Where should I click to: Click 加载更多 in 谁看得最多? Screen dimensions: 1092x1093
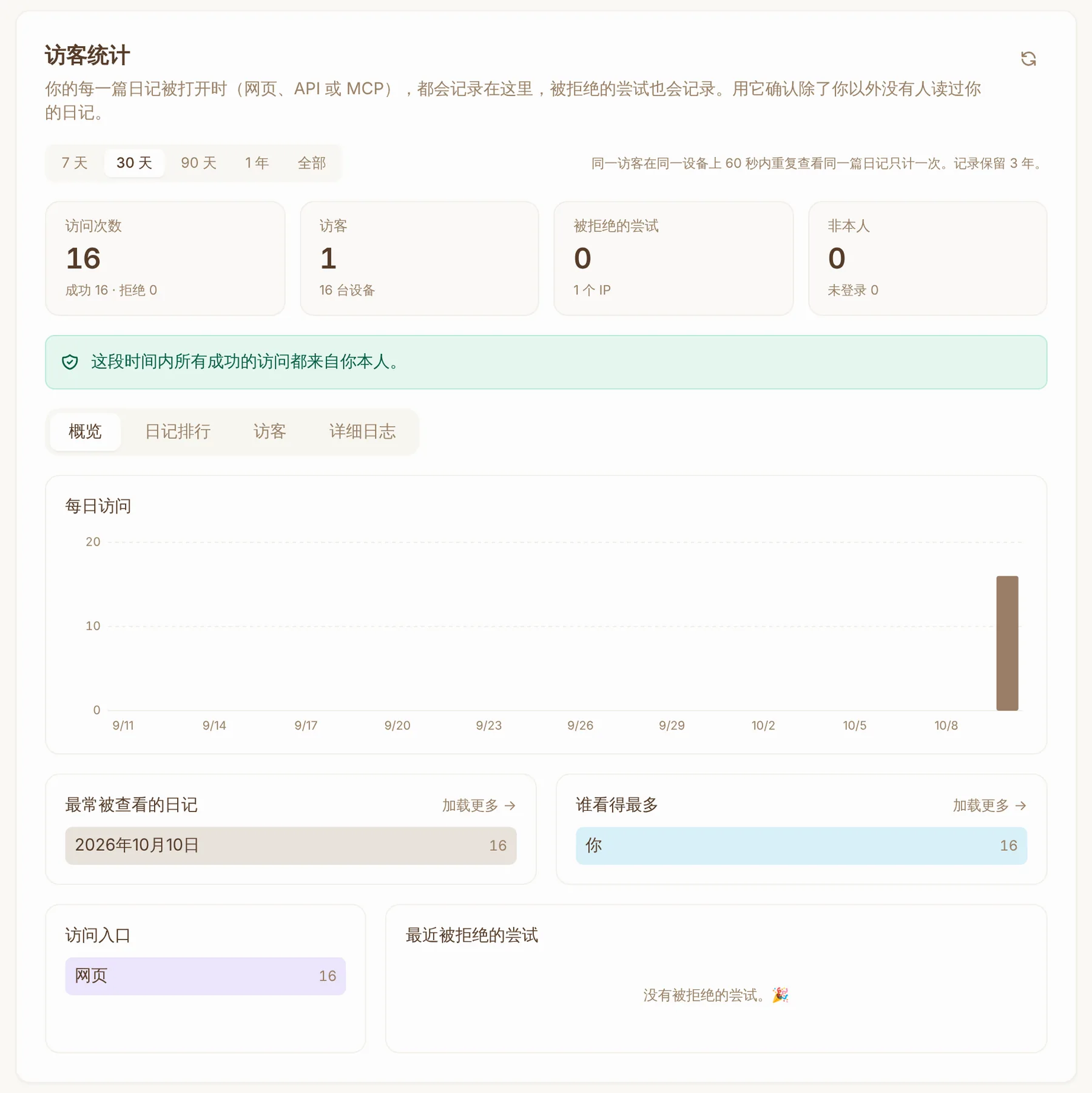point(989,805)
